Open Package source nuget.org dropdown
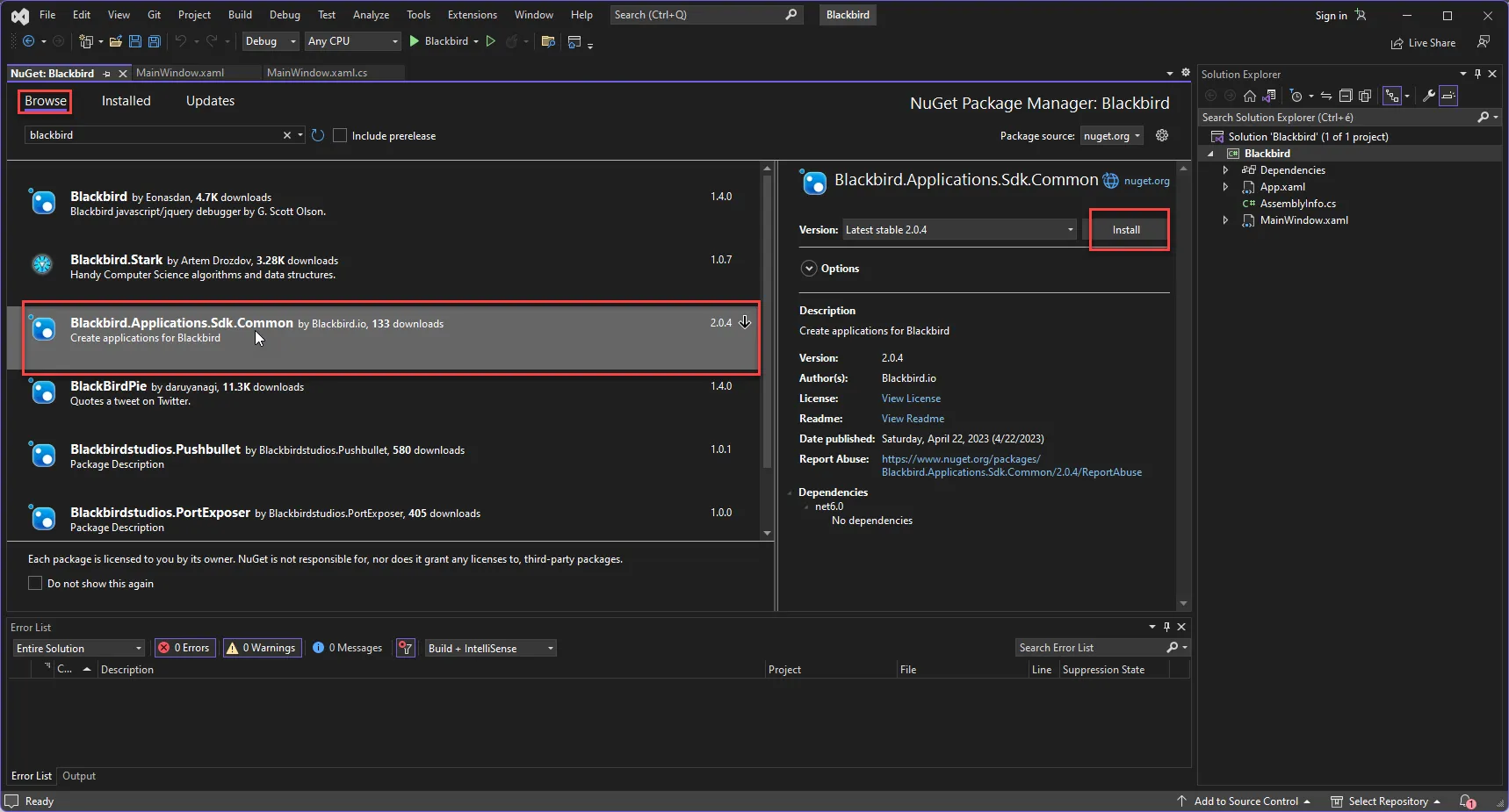 [1112, 135]
